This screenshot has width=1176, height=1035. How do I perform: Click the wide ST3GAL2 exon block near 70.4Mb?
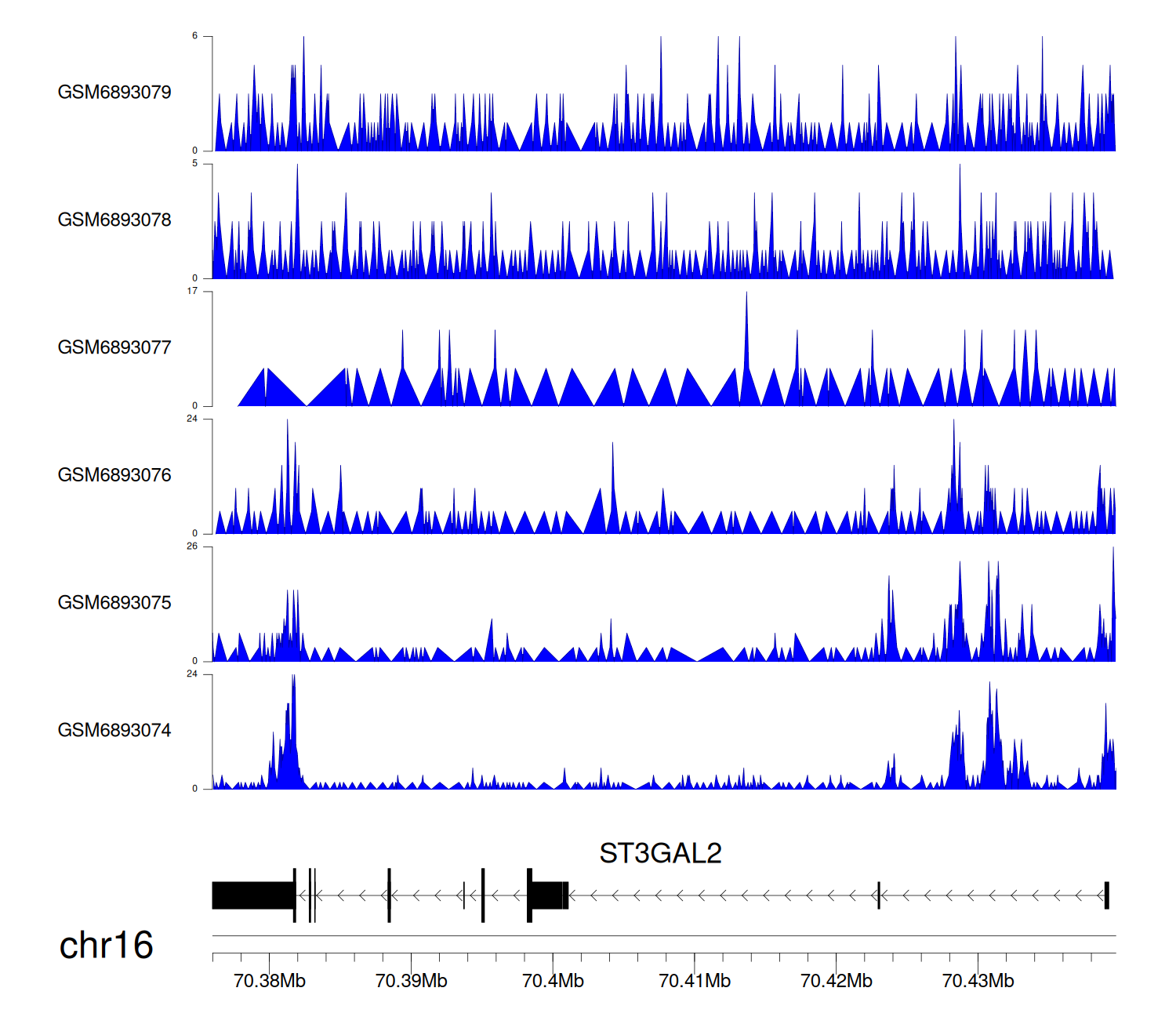click(548, 895)
